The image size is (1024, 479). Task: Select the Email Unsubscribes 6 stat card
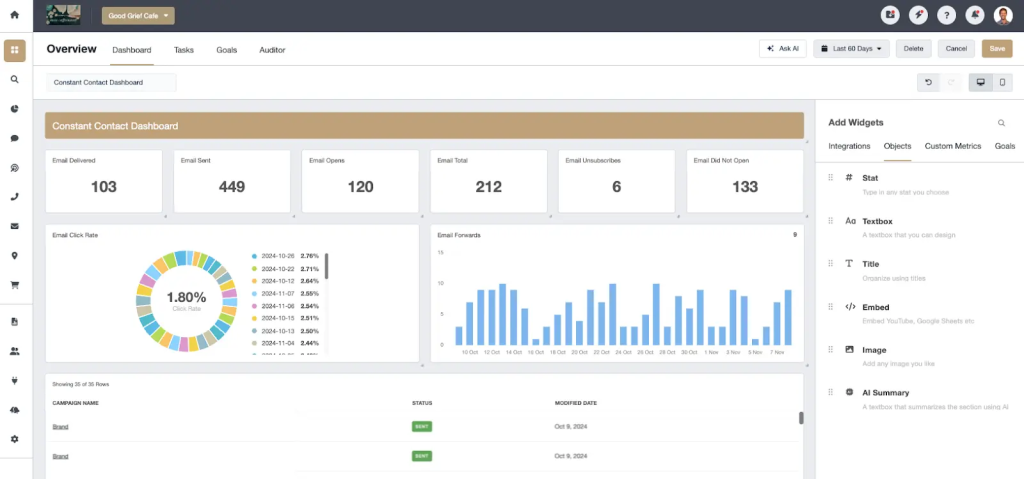616,182
